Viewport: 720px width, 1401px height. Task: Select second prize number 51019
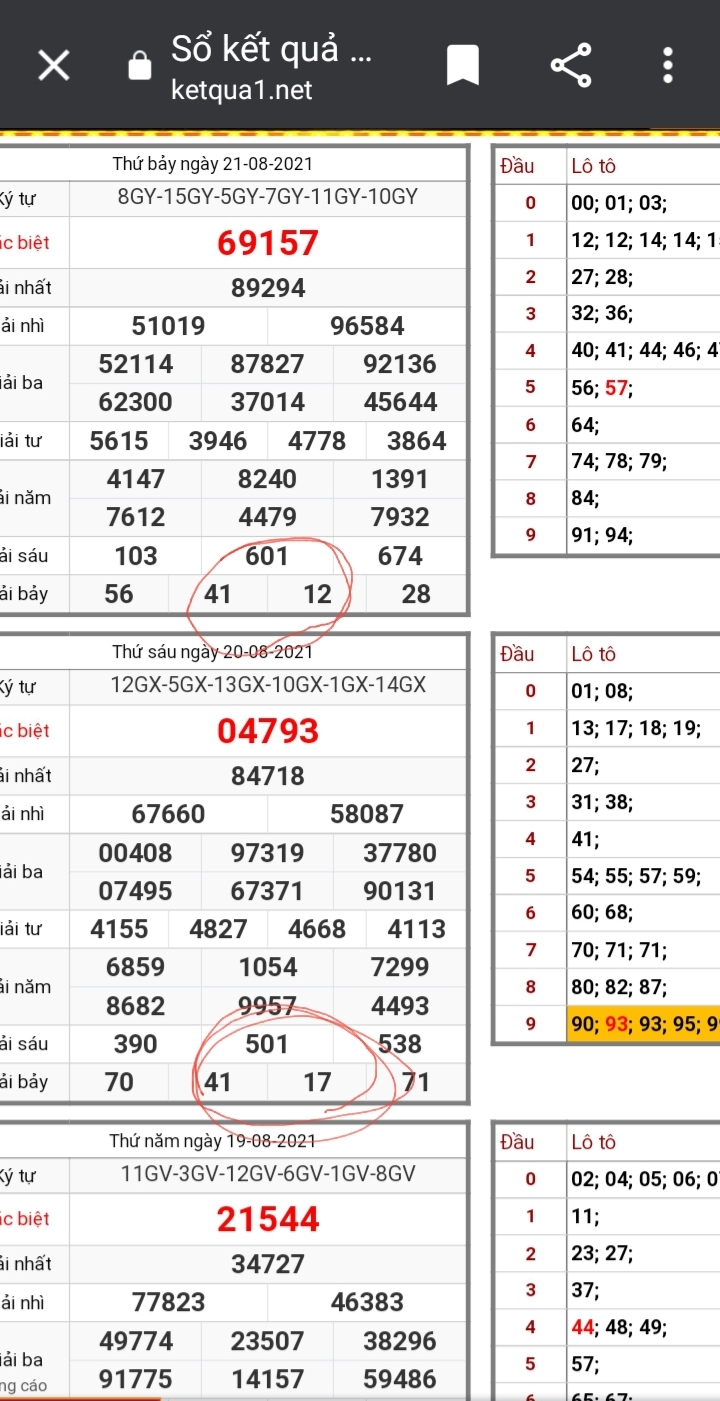169,326
